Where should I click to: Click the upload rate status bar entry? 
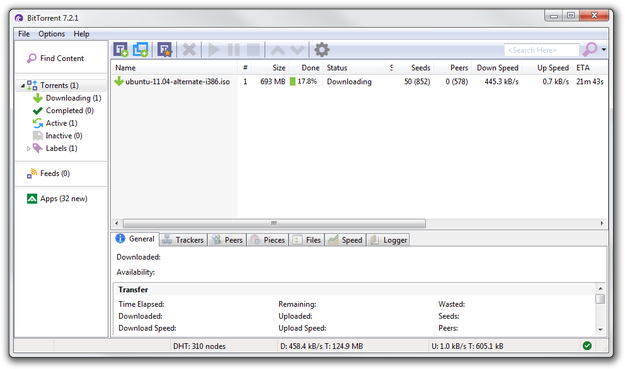point(467,346)
